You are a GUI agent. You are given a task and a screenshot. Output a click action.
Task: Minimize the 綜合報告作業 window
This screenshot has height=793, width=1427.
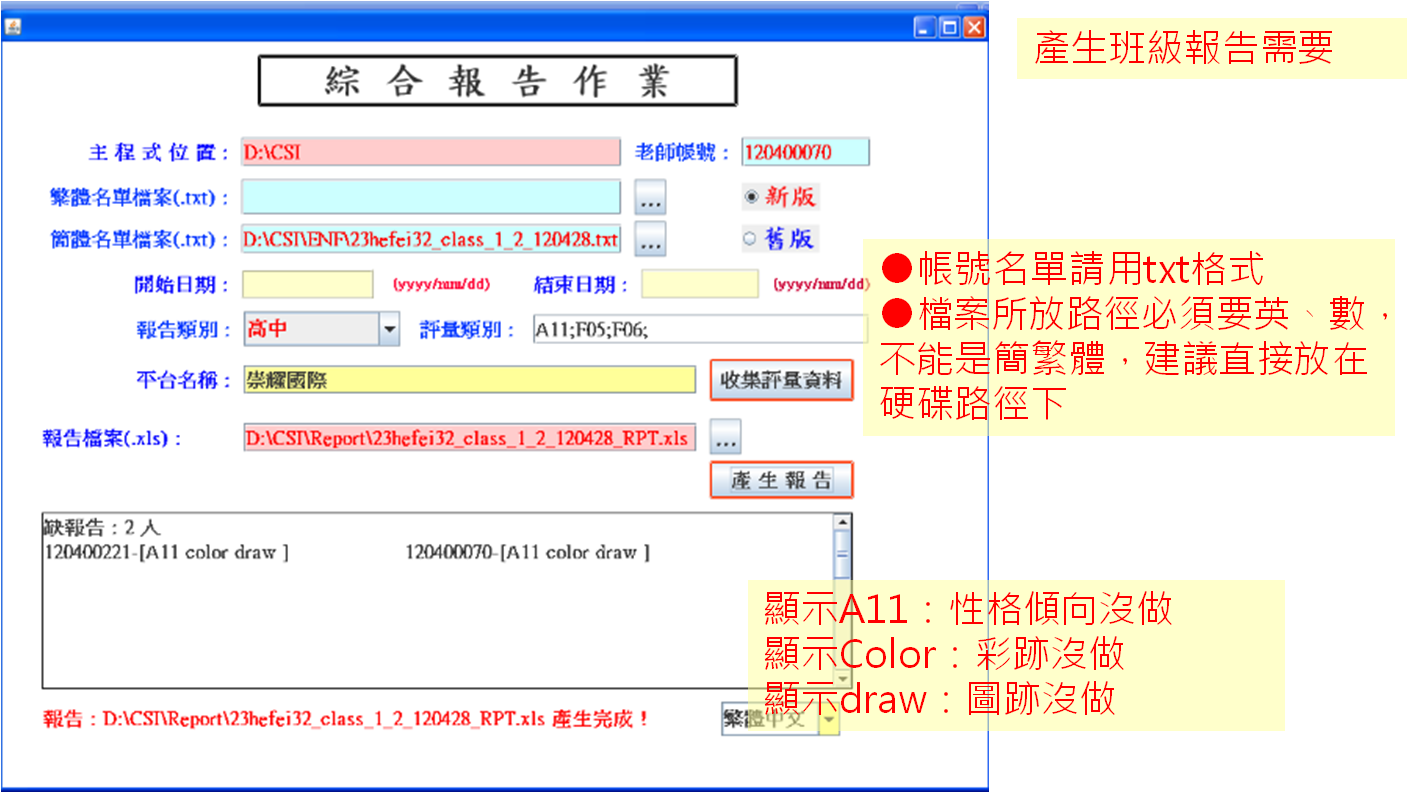(925, 28)
